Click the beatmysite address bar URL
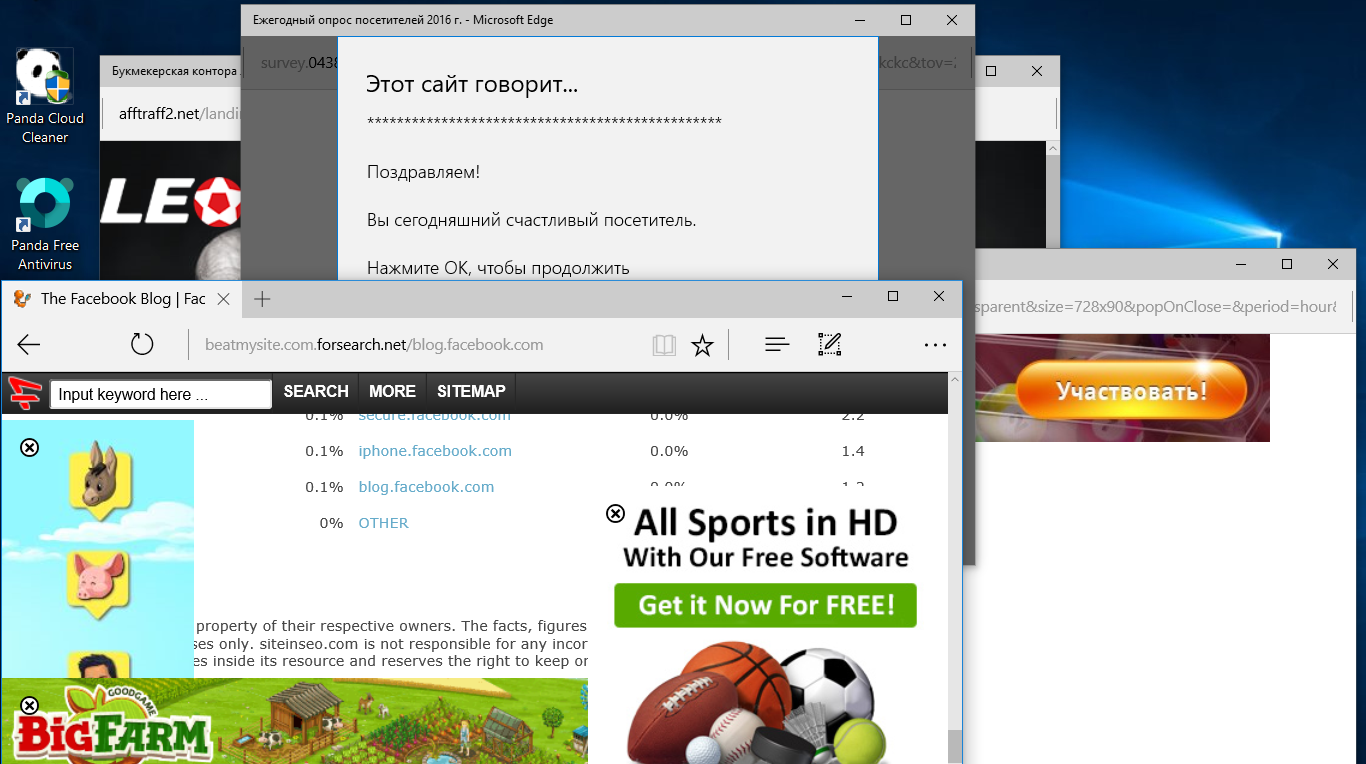Image resolution: width=1366 pixels, height=764 pixels. (x=374, y=345)
